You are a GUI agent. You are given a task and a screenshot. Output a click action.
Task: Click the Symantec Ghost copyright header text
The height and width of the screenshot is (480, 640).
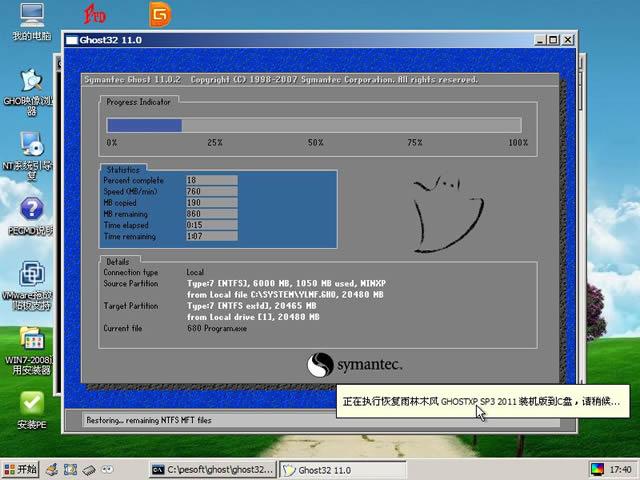pos(281,80)
